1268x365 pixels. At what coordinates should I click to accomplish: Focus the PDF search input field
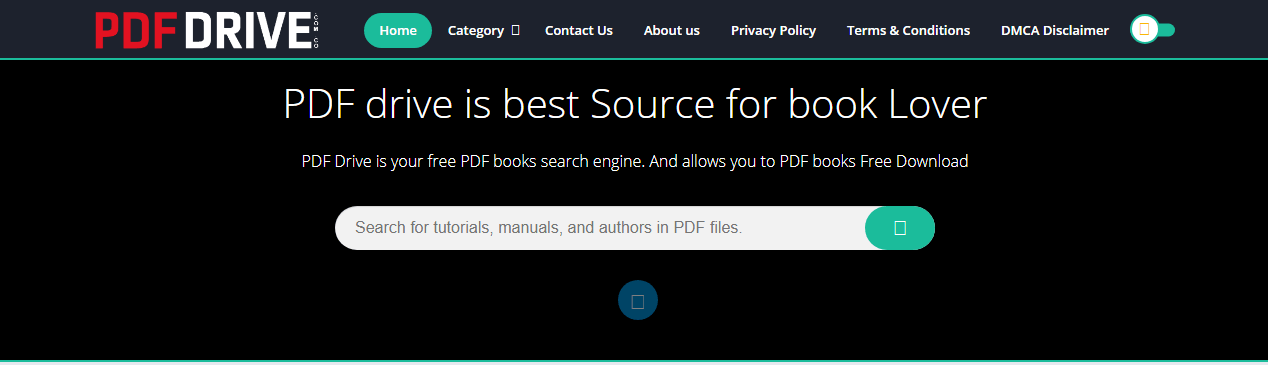tap(600, 228)
